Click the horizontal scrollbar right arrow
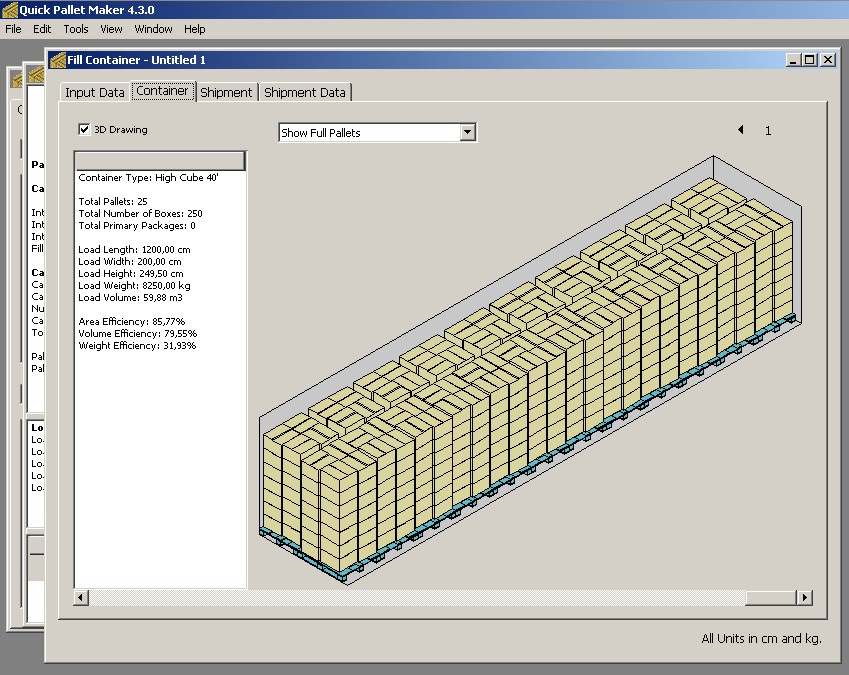 (805, 598)
